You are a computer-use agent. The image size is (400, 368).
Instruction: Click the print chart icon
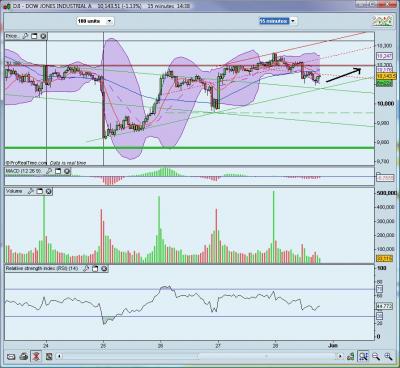click(x=23, y=357)
